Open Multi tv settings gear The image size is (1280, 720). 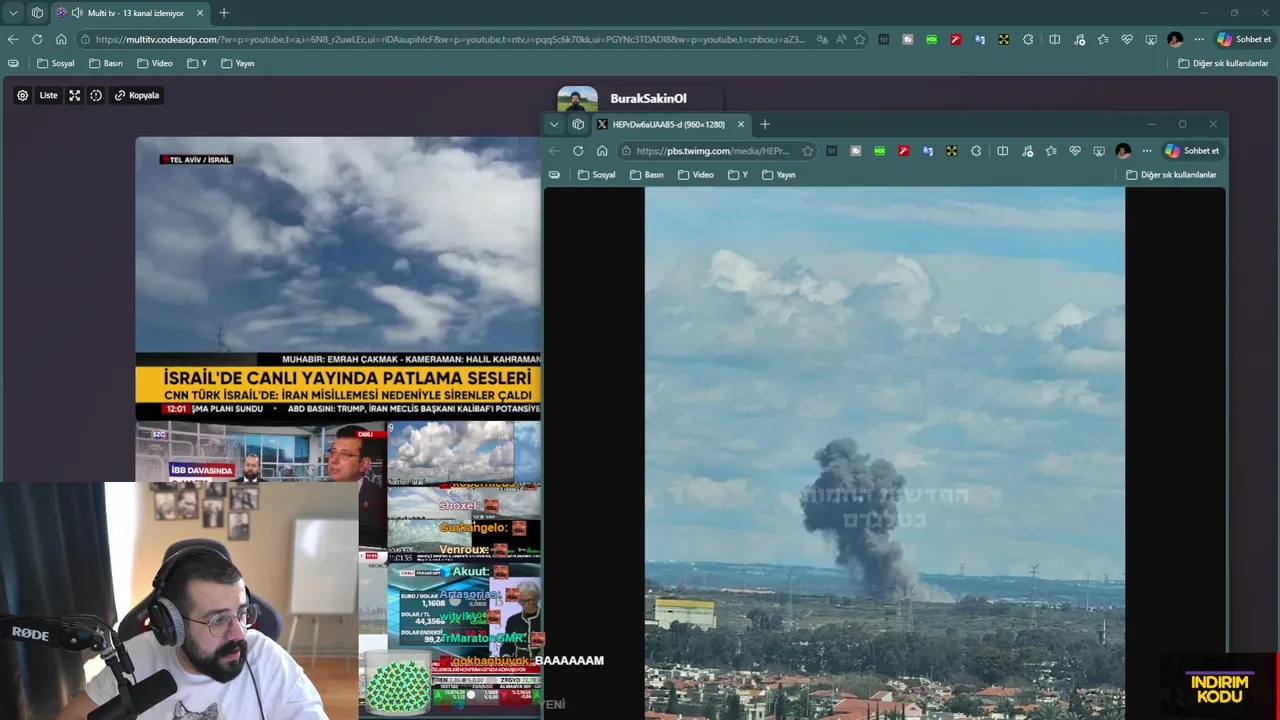(23, 96)
